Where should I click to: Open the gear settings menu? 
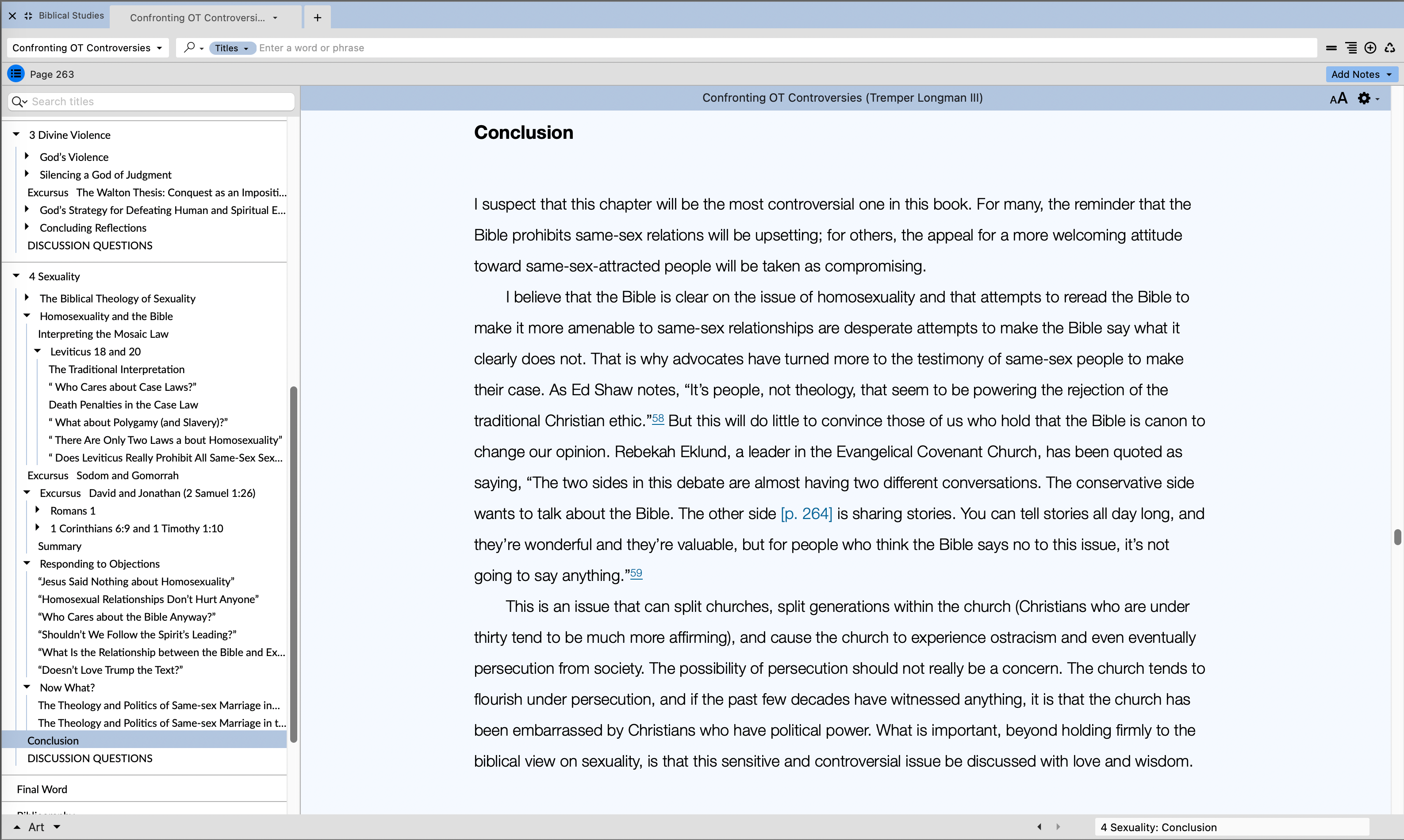tap(1368, 99)
